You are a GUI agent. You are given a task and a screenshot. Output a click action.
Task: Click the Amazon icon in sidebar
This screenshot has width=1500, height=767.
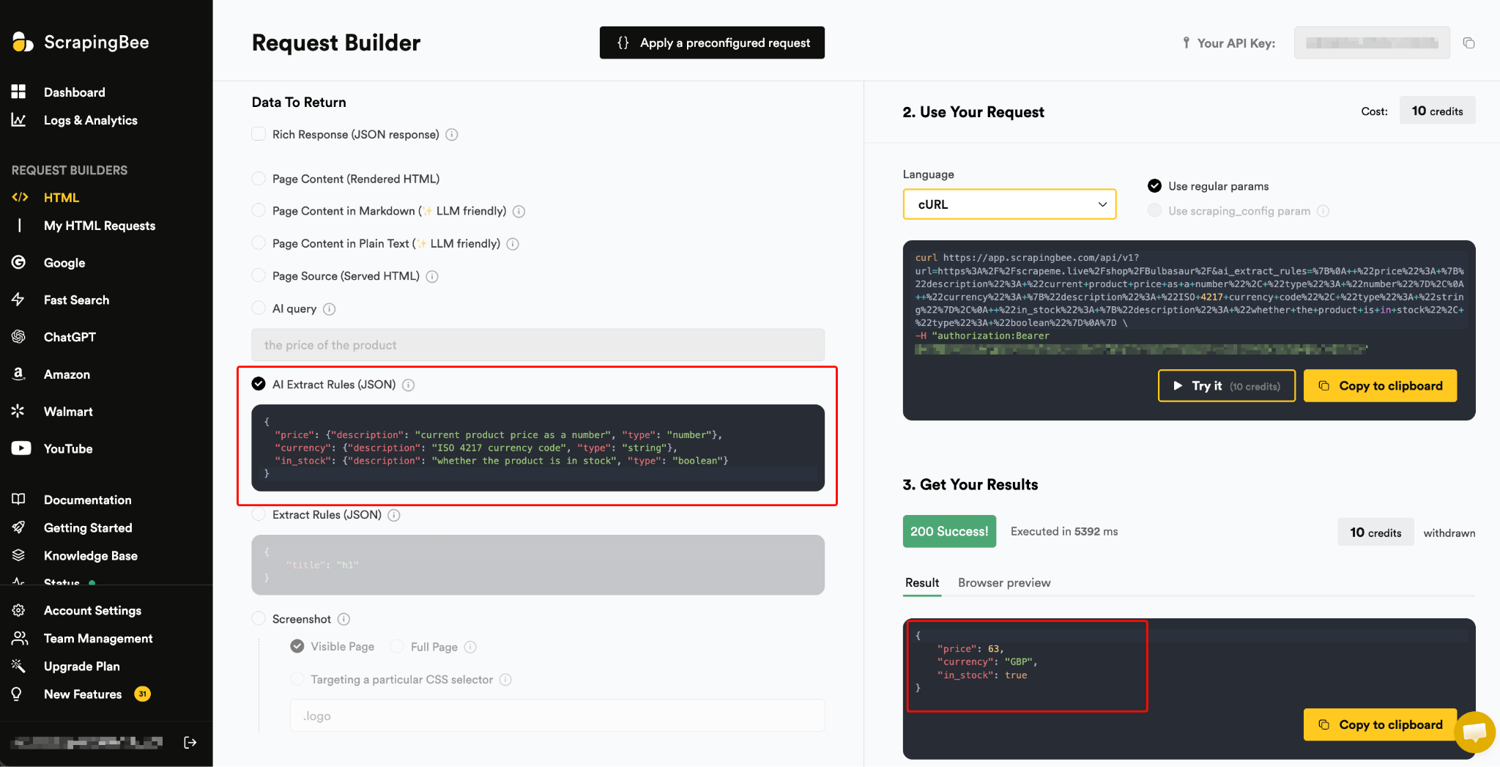[19, 374]
